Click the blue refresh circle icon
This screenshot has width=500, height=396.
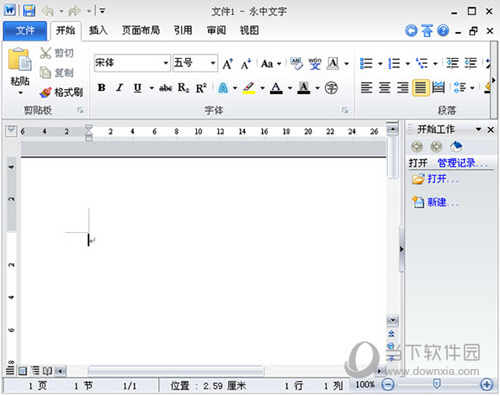411,31
